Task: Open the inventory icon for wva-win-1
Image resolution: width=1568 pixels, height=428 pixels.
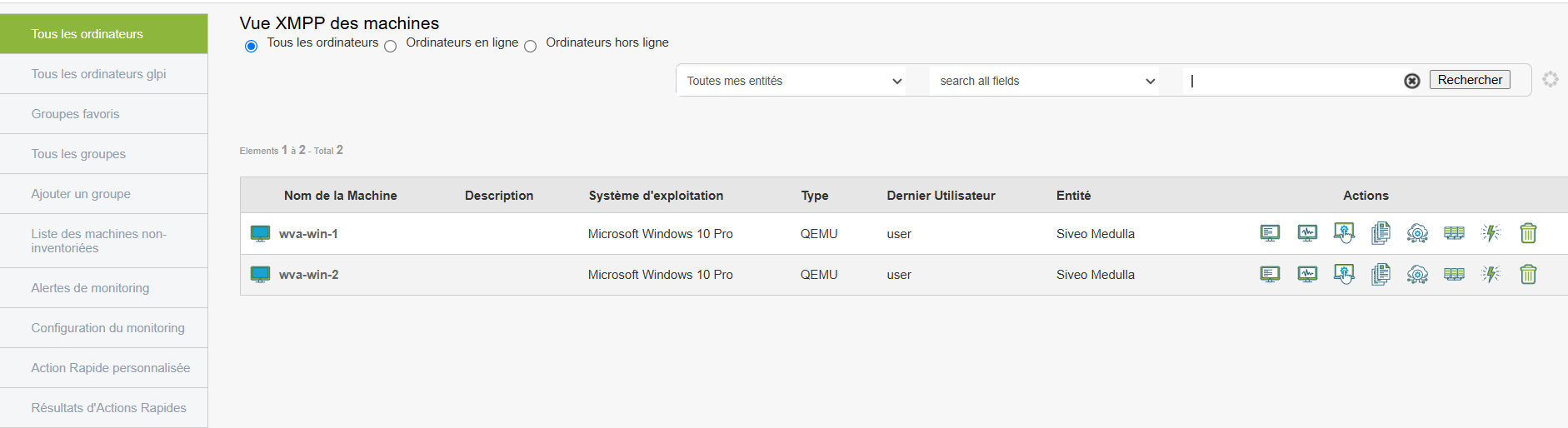Action: click(x=1270, y=233)
